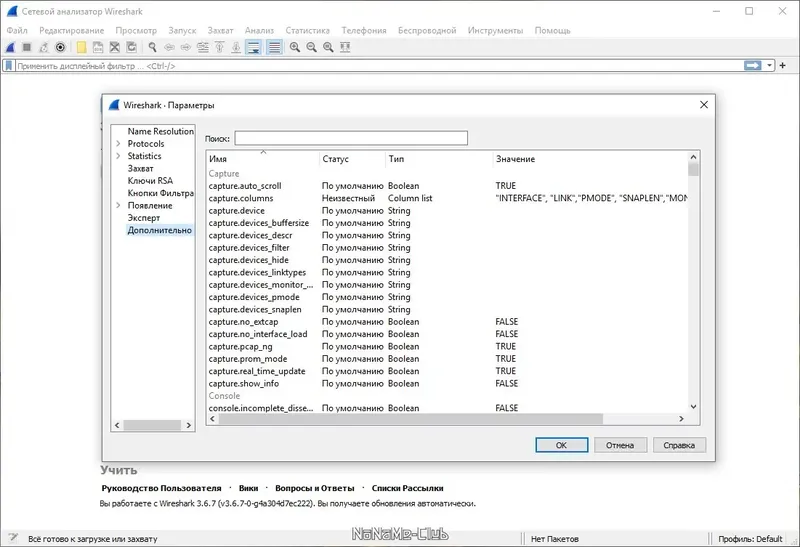Select Name Resolution in preferences tree

point(160,131)
